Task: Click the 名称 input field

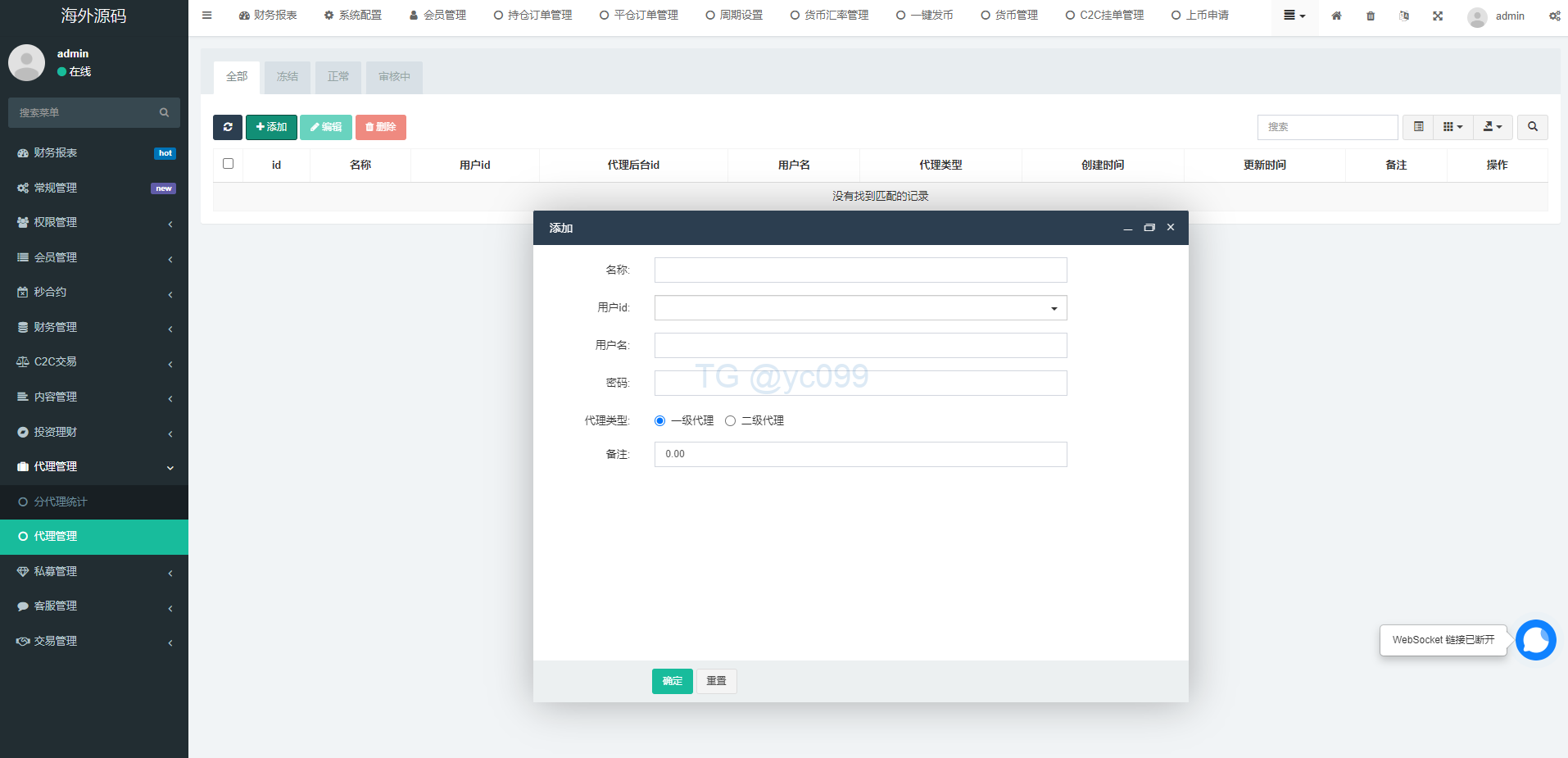Action: (860, 270)
